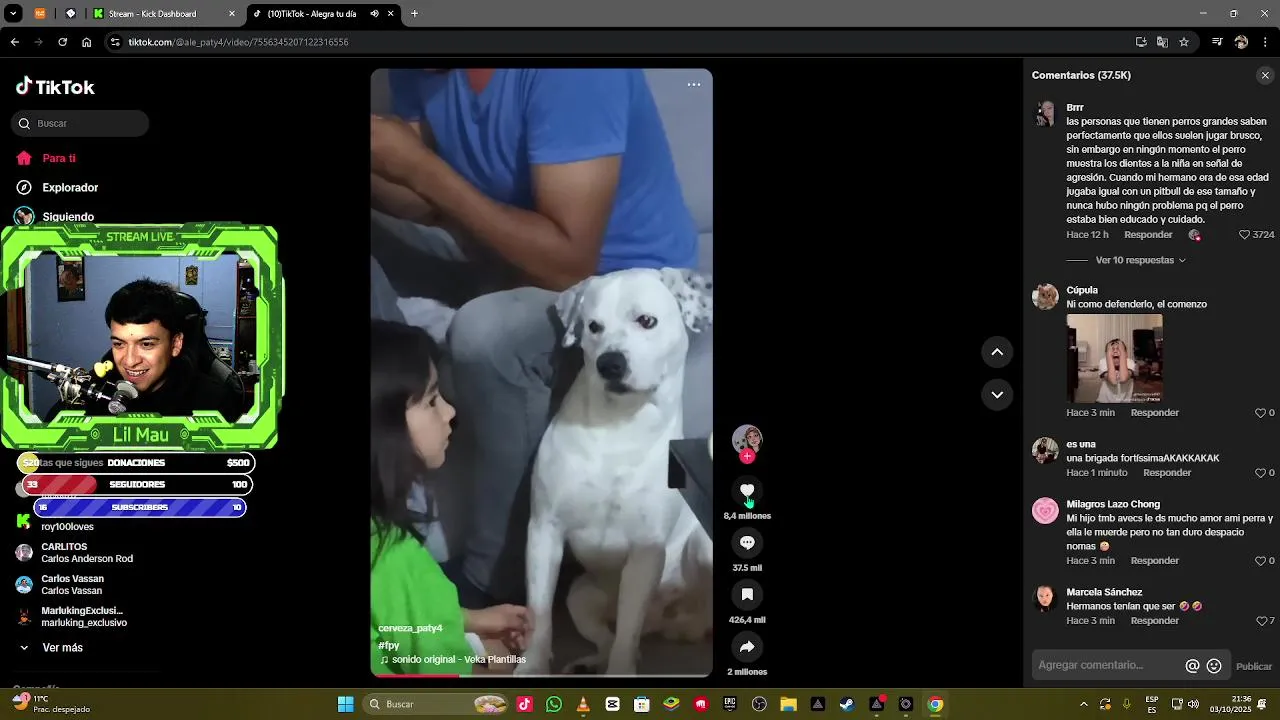Insert a mention with the @ icon
Viewport: 1280px width, 720px height.
[1192, 666]
